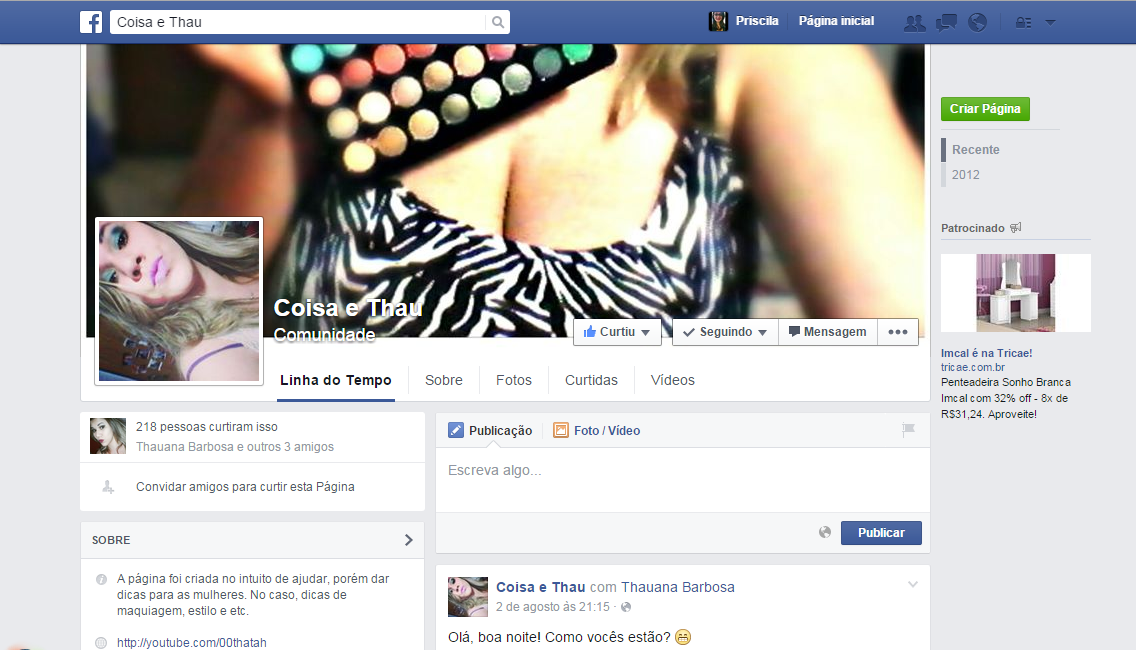Viewport: 1136px width, 650px height.
Task: Click the post public globe icon
Action: click(x=626, y=607)
